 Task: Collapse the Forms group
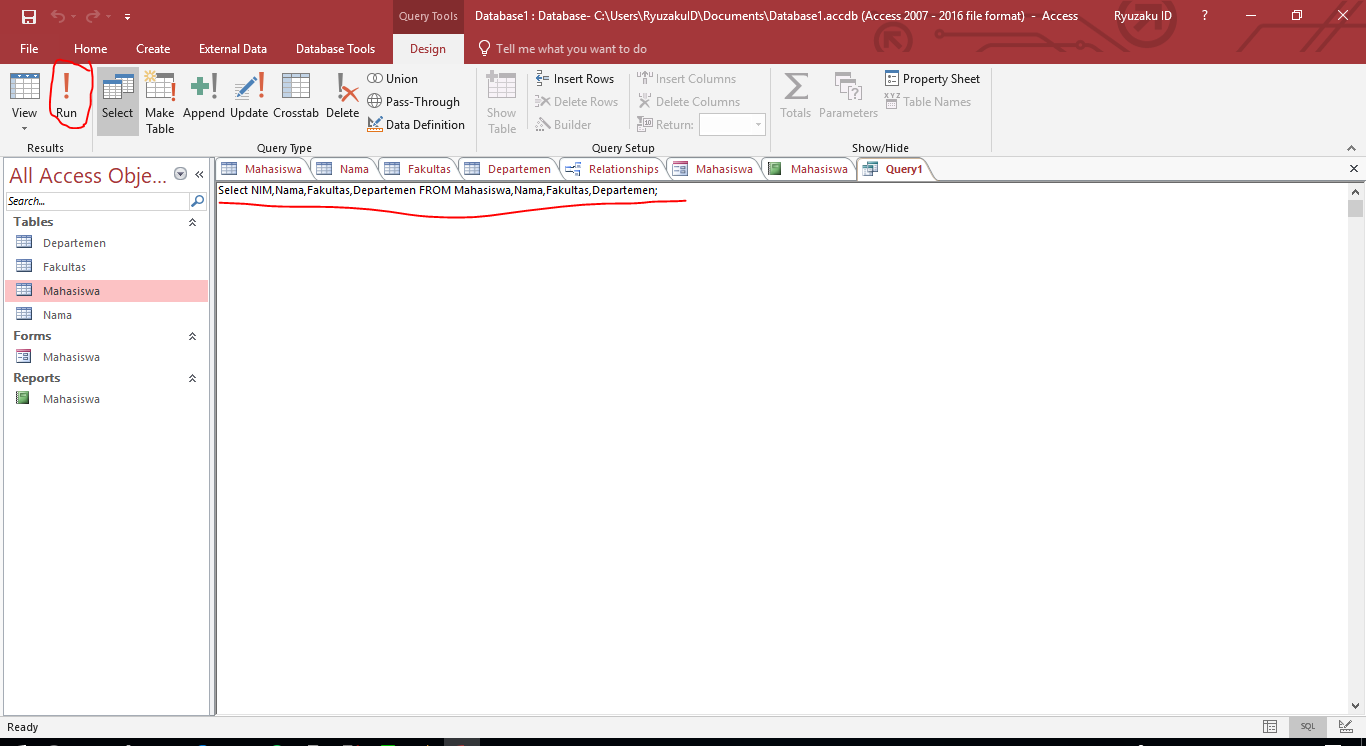point(193,336)
